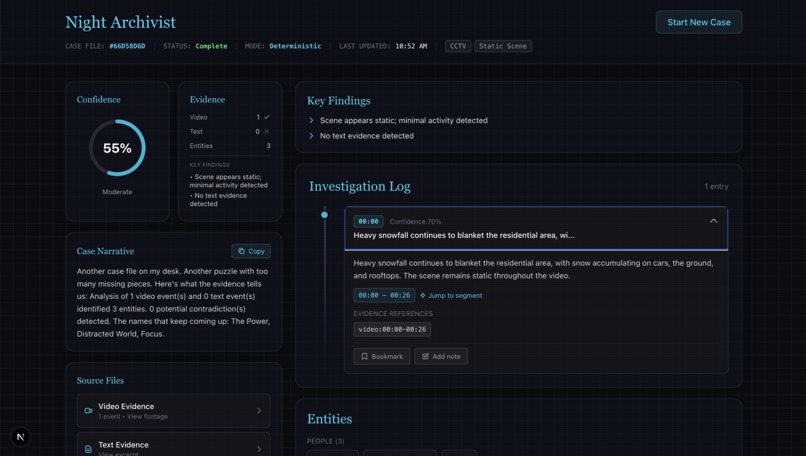
Task: Click the Key Findings heading
Action: 339,101
